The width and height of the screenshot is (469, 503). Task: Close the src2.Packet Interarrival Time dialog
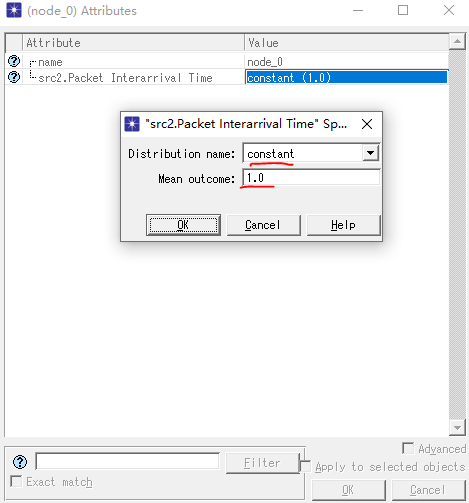click(367, 124)
